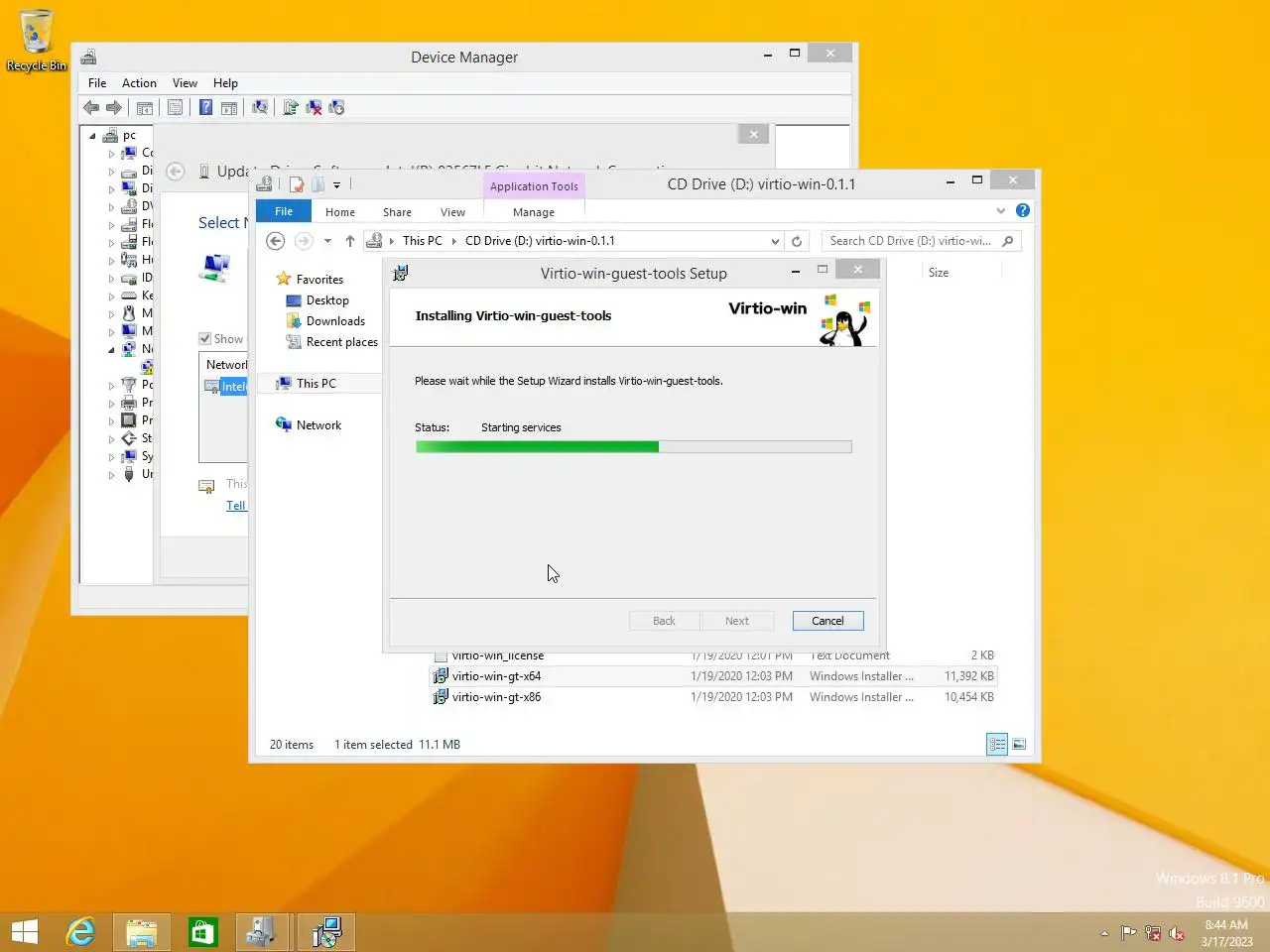The height and width of the screenshot is (952, 1270).
Task: Switch to Device Manager taskbar button
Action: click(263, 931)
